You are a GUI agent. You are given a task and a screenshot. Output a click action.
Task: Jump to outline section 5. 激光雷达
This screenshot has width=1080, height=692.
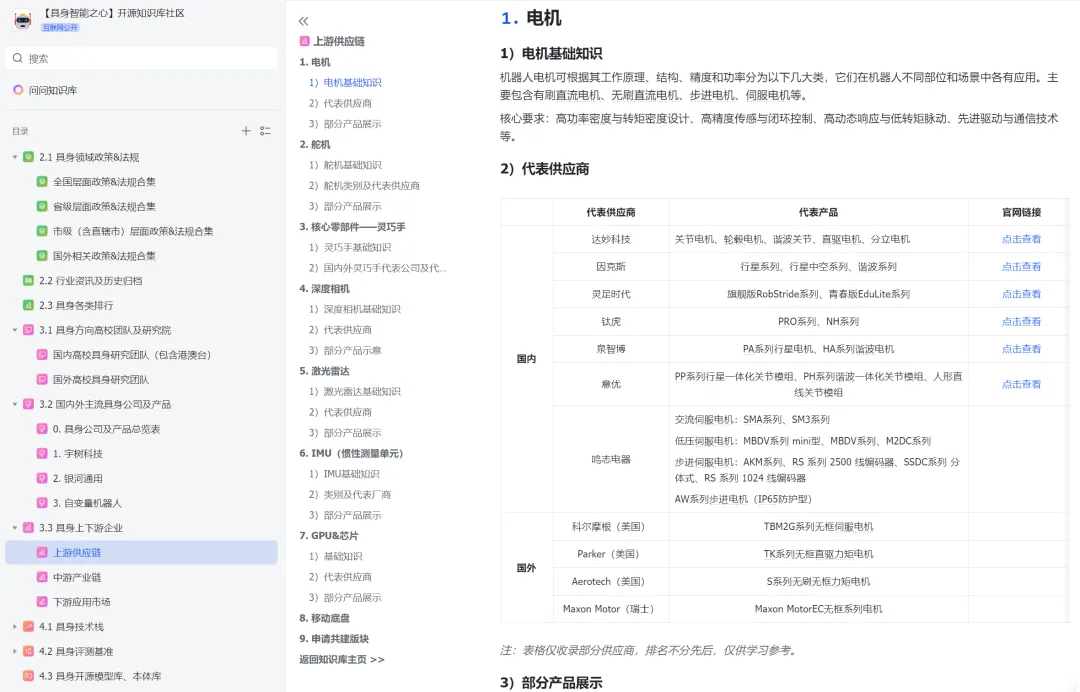(324, 371)
